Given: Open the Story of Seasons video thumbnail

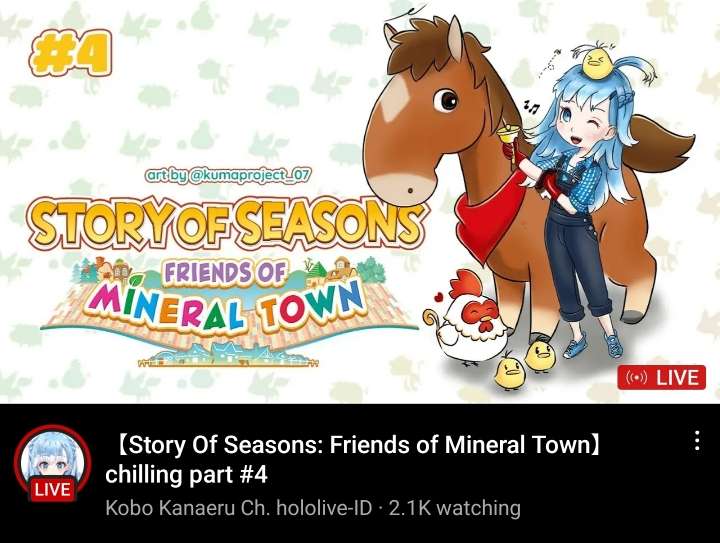Looking at the screenshot, I should tap(360, 202).
